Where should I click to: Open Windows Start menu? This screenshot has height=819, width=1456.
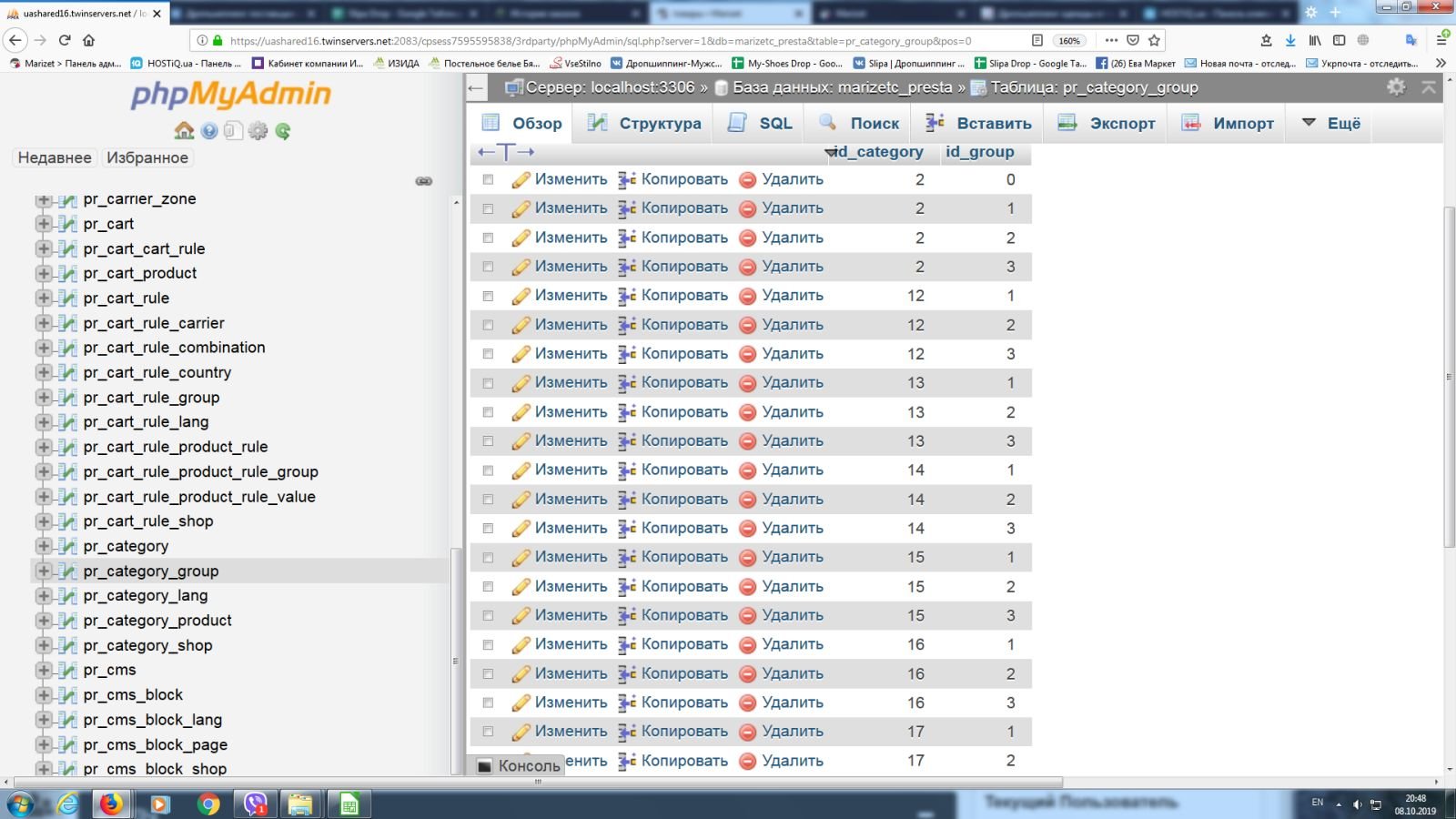click(20, 804)
